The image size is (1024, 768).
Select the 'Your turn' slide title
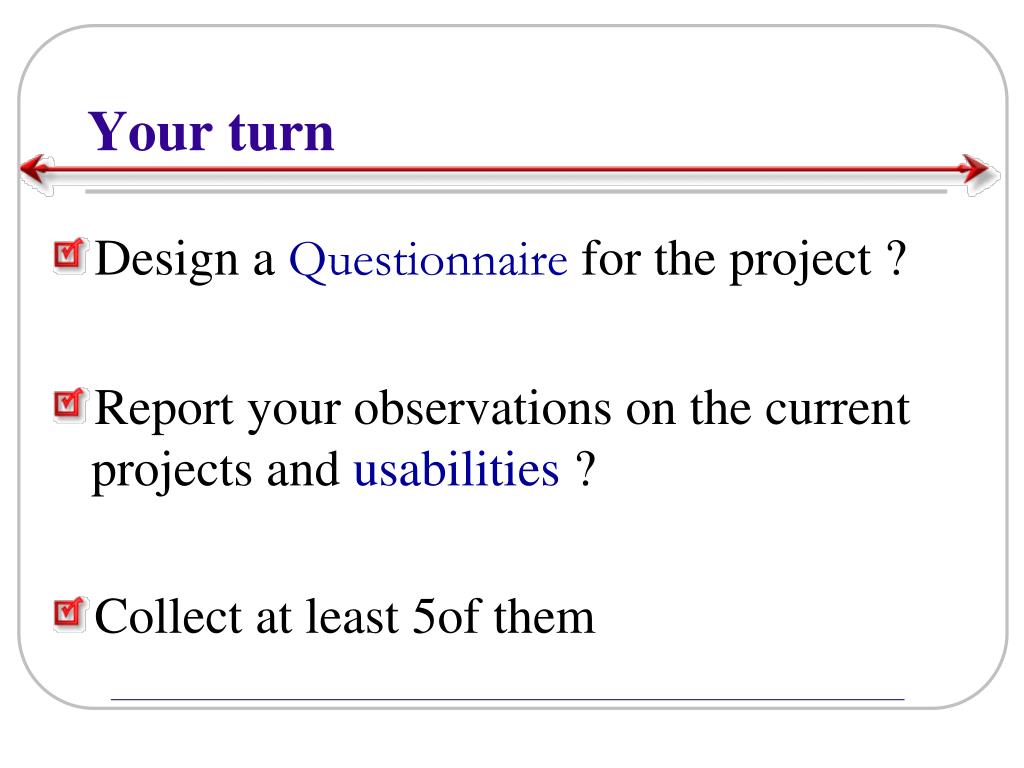(211, 132)
